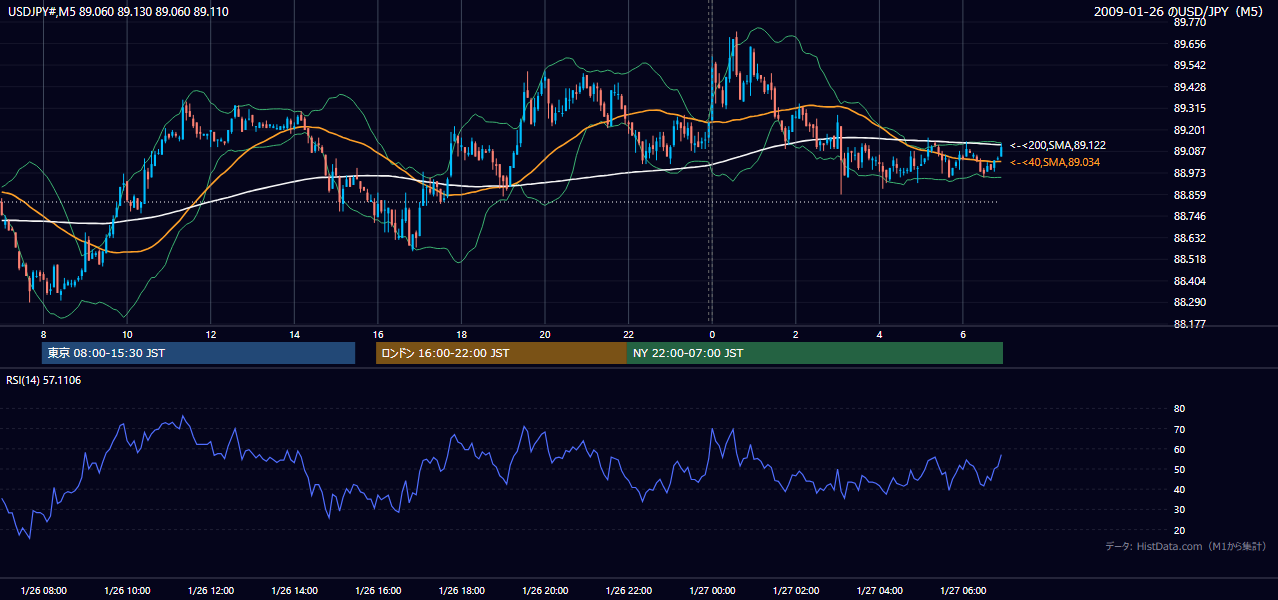Click the 東京 08:00-15:30 JST session bar
Screen dimensions: 1278x600
coord(199,353)
